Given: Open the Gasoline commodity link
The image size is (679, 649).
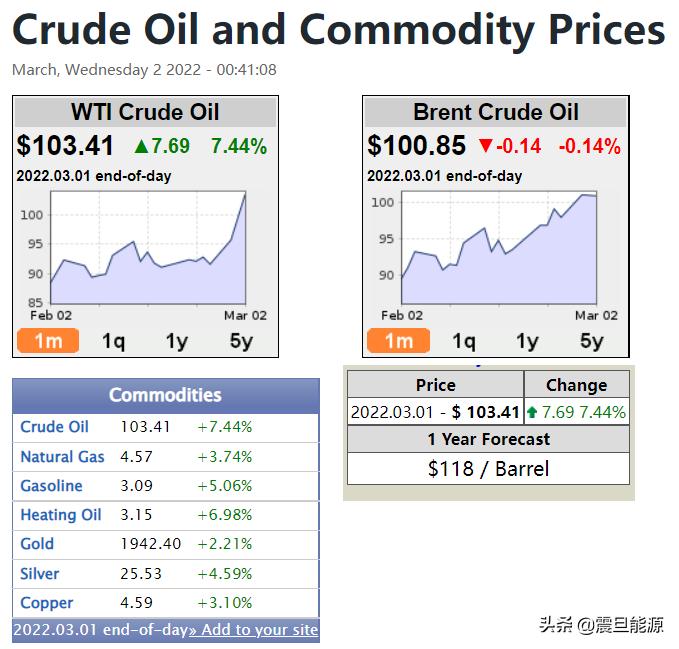Looking at the screenshot, I should click(51, 486).
